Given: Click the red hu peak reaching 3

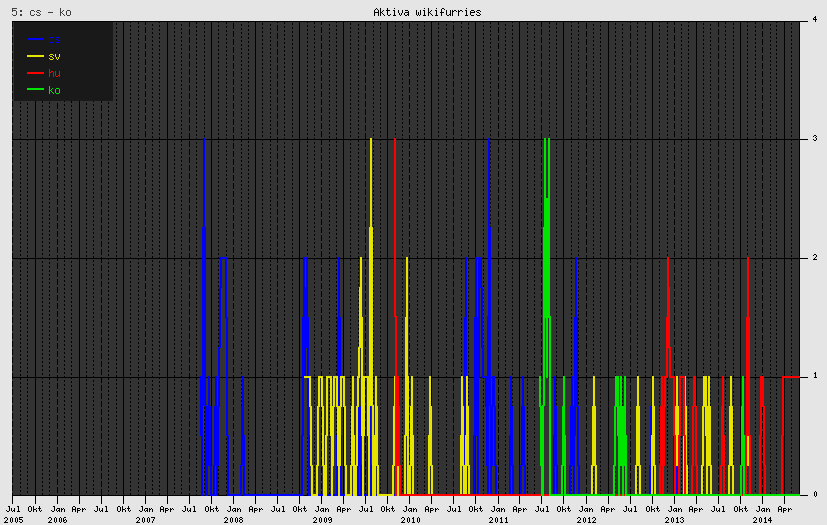Looking at the screenshot, I should click(395, 140).
